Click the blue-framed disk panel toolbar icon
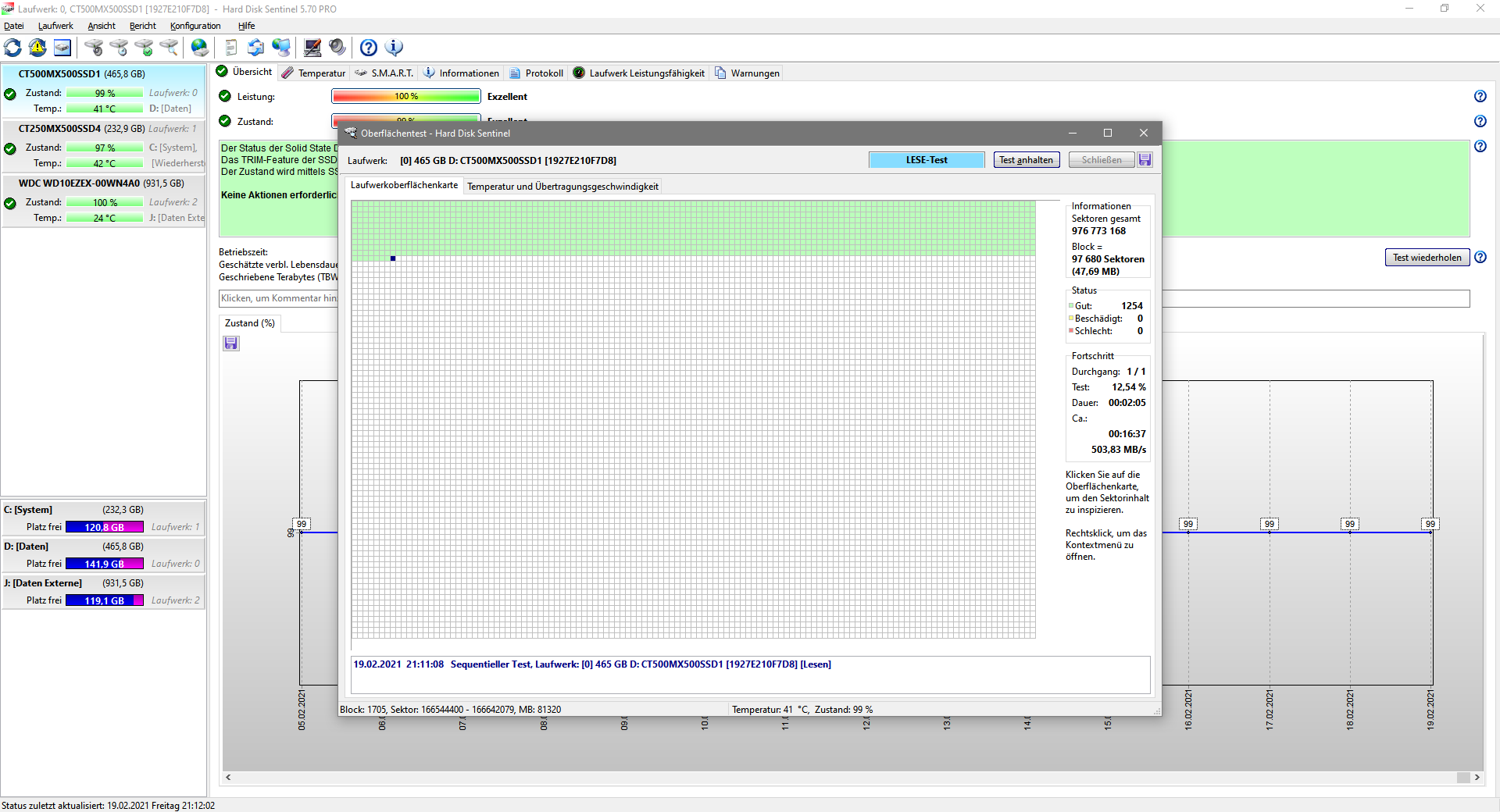 62,48
